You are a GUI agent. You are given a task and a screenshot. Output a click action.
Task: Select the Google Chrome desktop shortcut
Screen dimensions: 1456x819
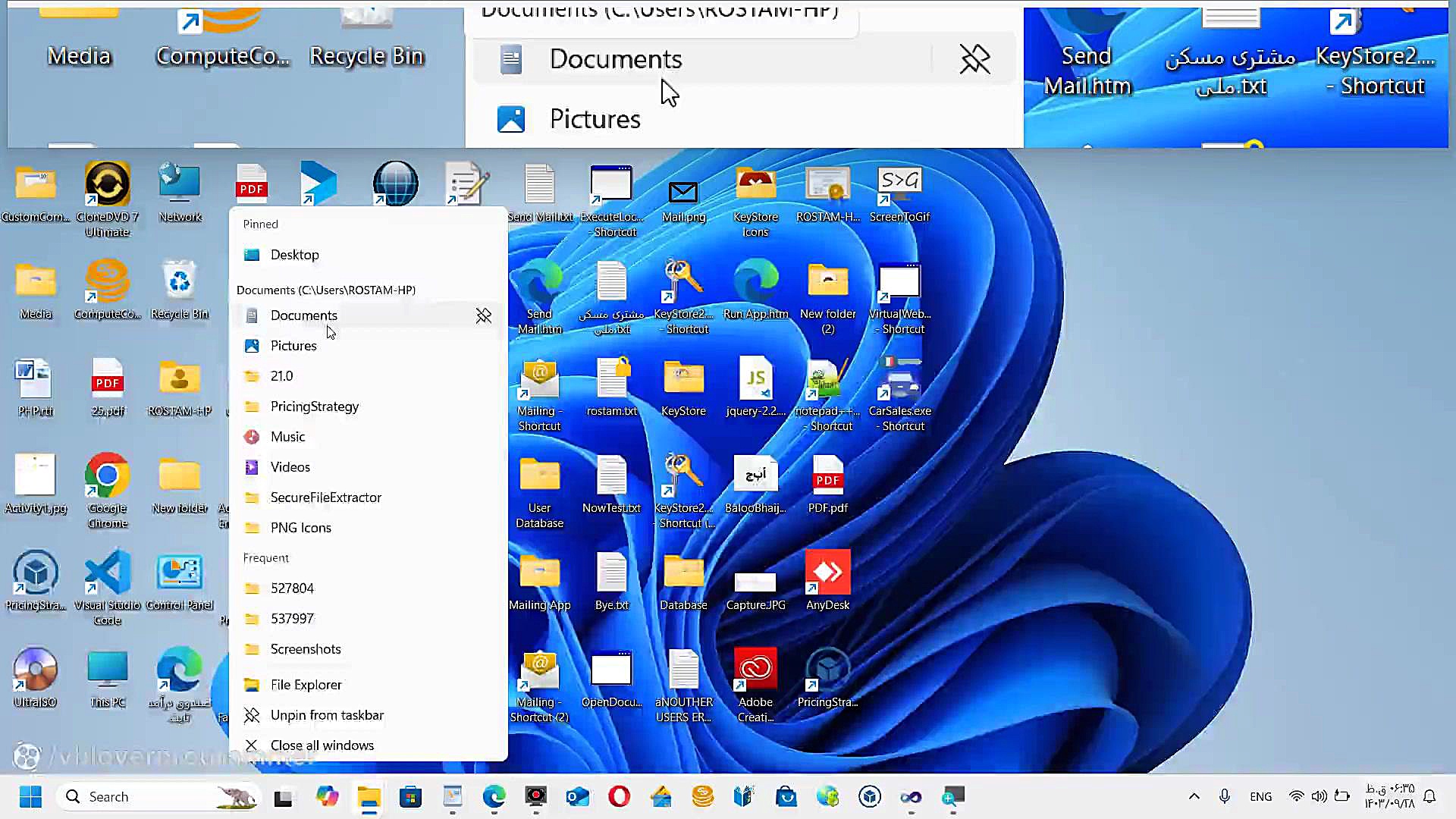107,490
